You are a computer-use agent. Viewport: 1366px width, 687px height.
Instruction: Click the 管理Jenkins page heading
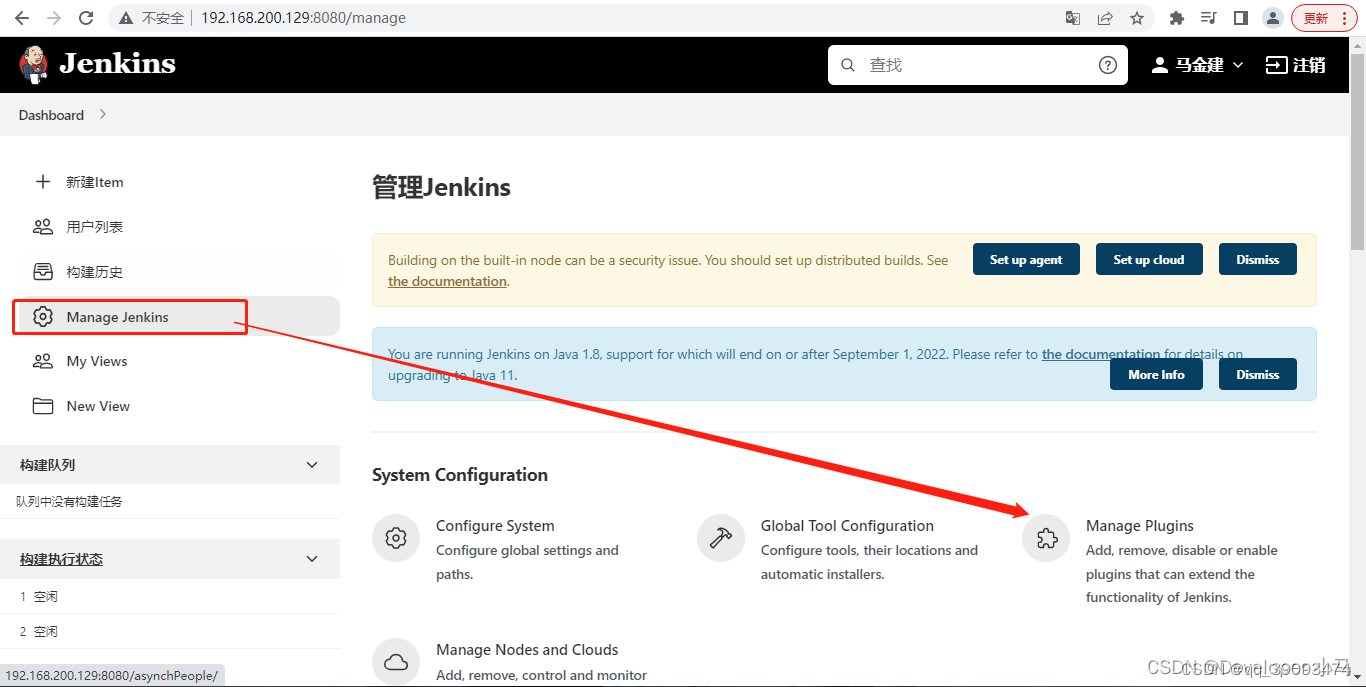(441, 187)
